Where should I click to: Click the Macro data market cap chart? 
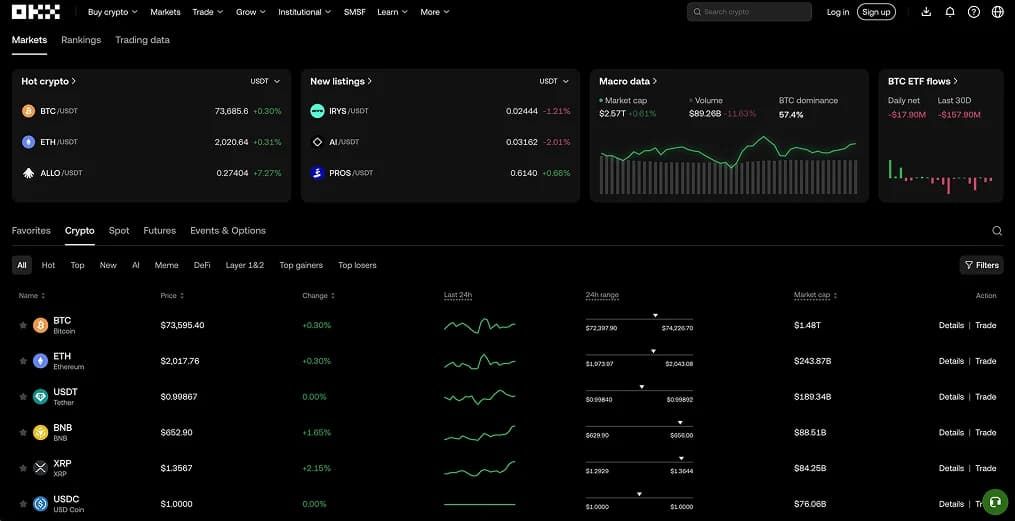[x=729, y=165]
